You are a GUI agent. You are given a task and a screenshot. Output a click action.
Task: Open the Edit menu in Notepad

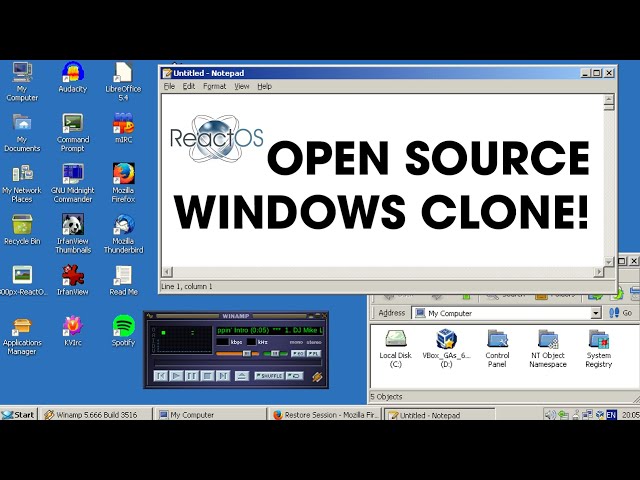[189, 86]
